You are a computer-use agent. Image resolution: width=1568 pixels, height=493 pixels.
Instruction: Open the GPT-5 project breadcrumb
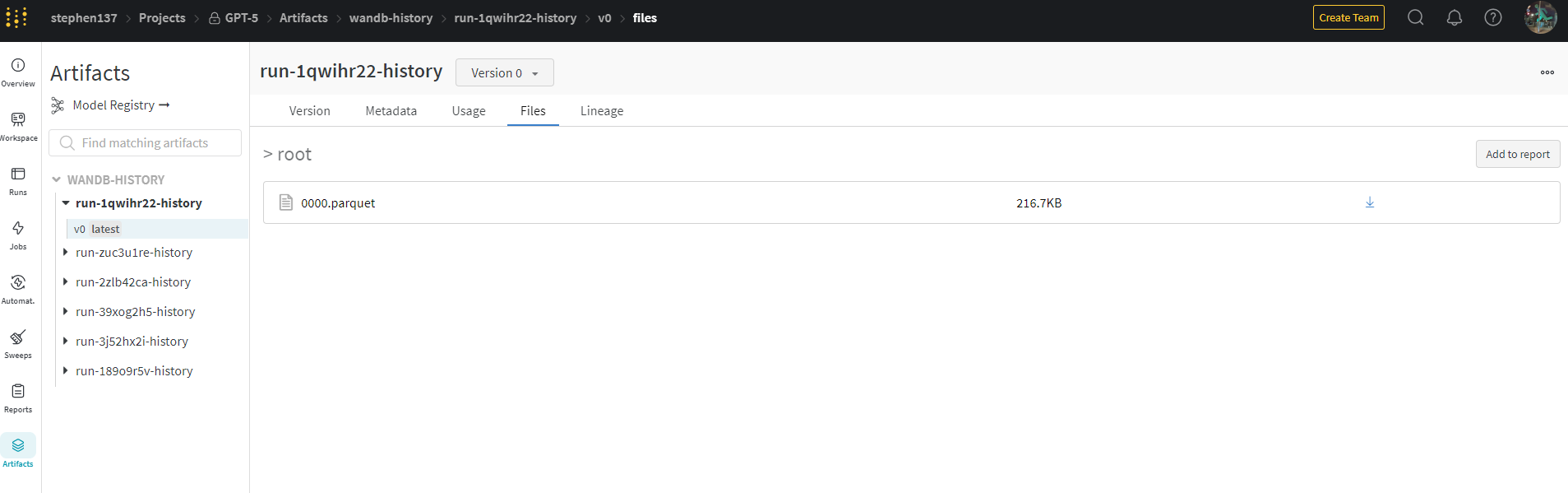[x=242, y=18]
